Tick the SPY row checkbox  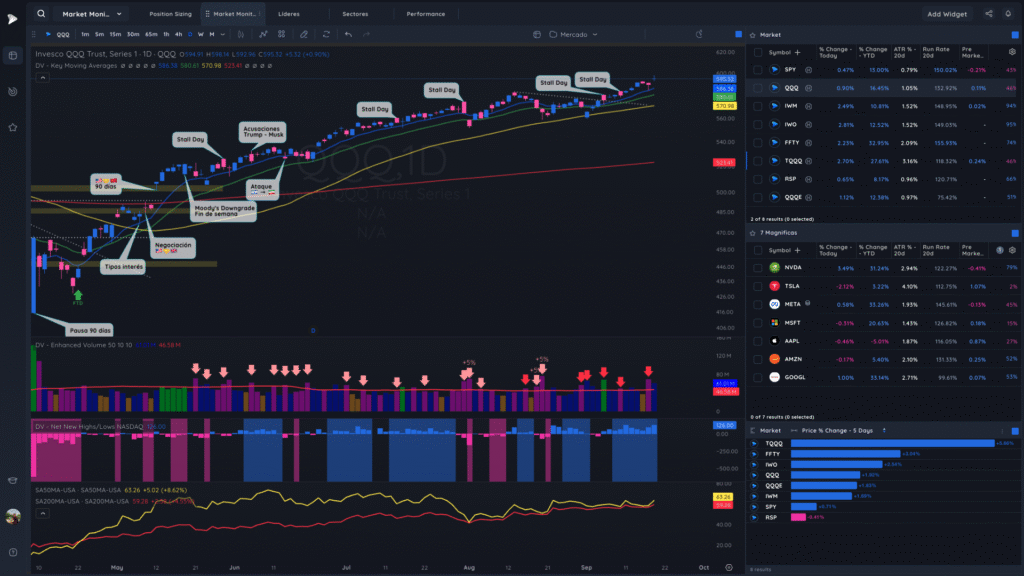point(758,70)
